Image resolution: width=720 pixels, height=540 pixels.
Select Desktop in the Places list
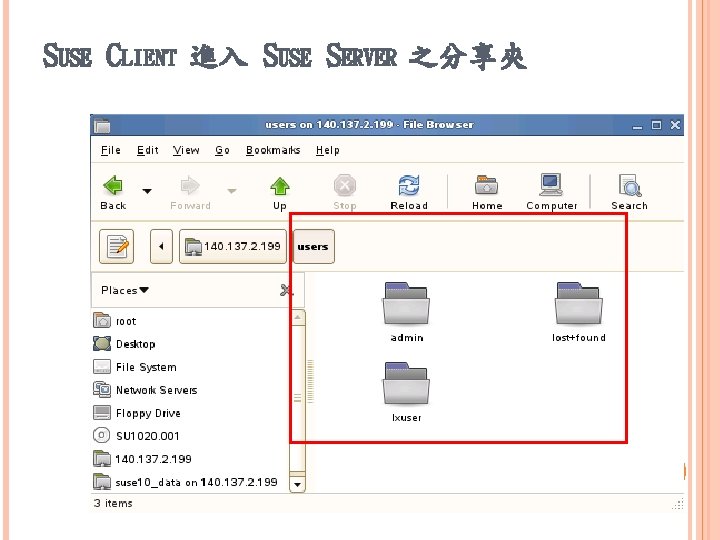point(191,344)
